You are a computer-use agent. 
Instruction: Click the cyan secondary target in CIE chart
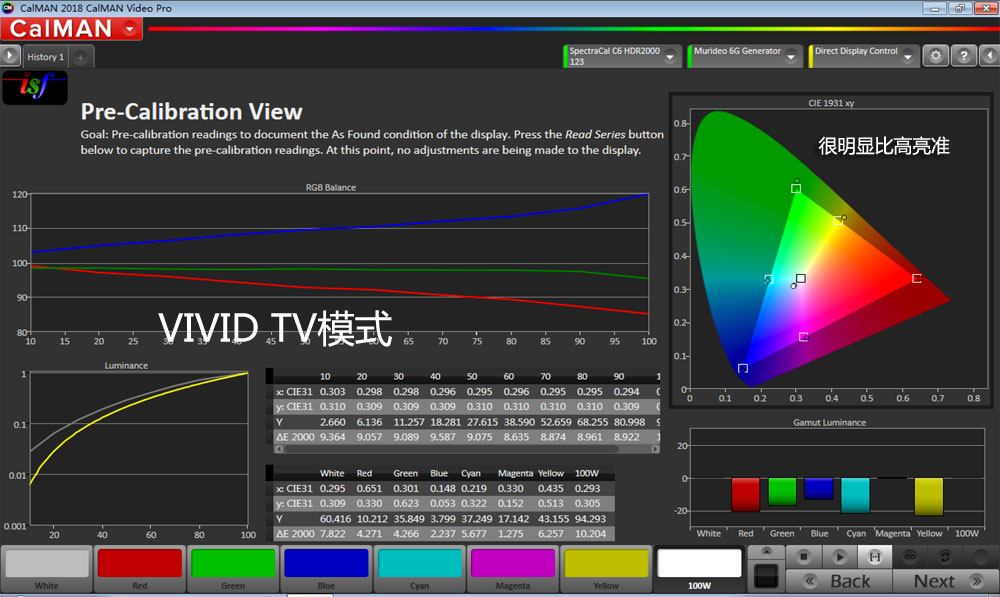click(x=769, y=280)
